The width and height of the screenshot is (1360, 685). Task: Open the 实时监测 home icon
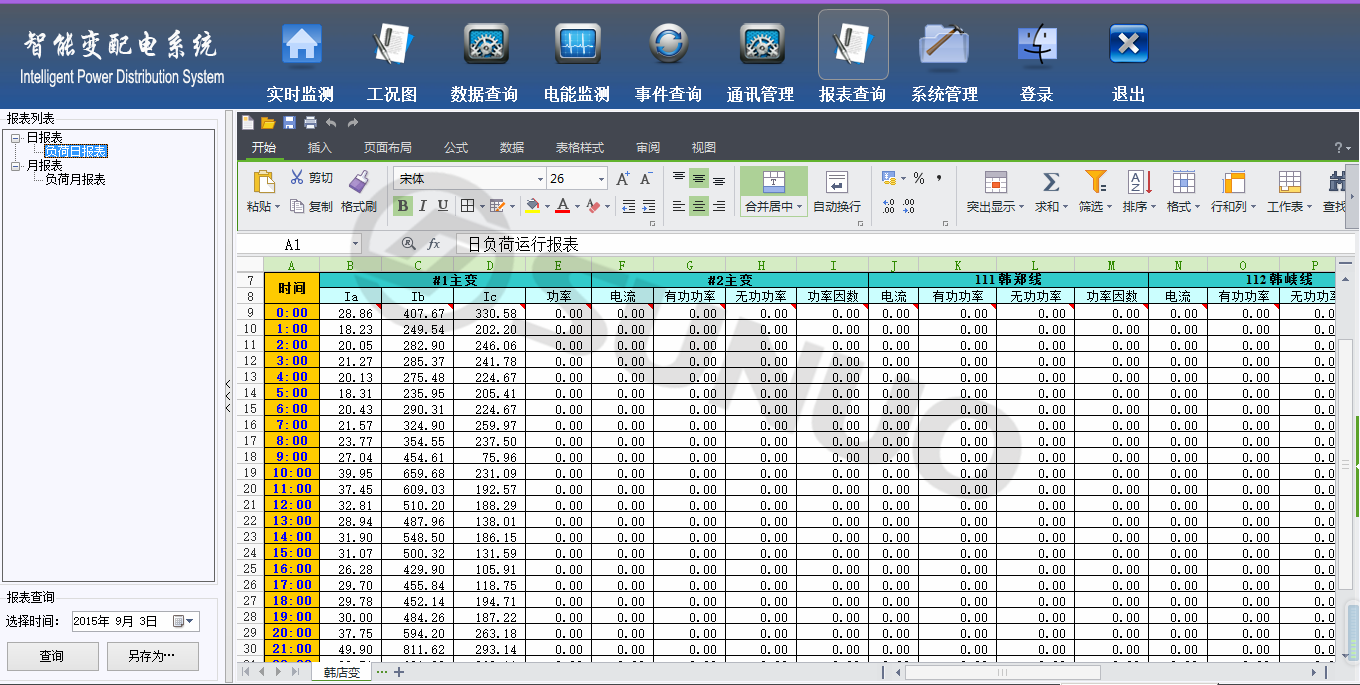point(301,45)
